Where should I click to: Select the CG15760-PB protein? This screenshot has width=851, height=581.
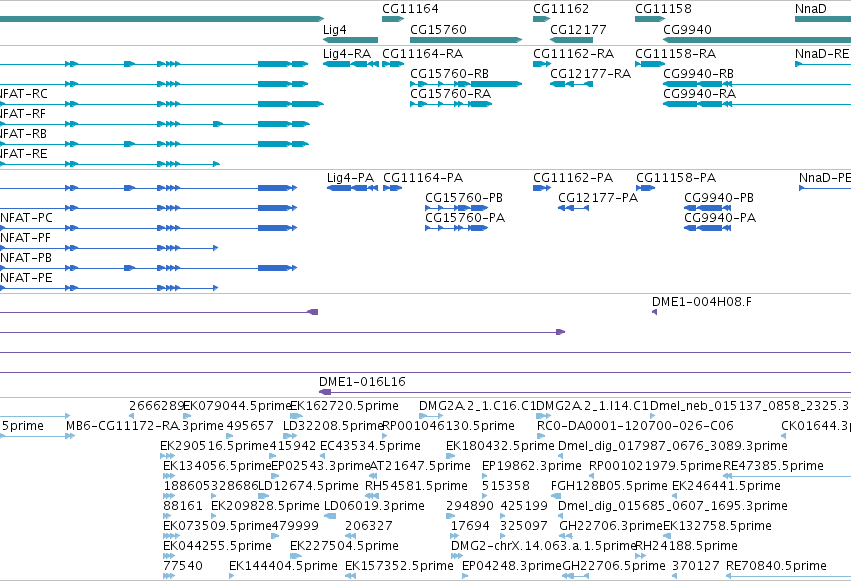coord(456,208)
